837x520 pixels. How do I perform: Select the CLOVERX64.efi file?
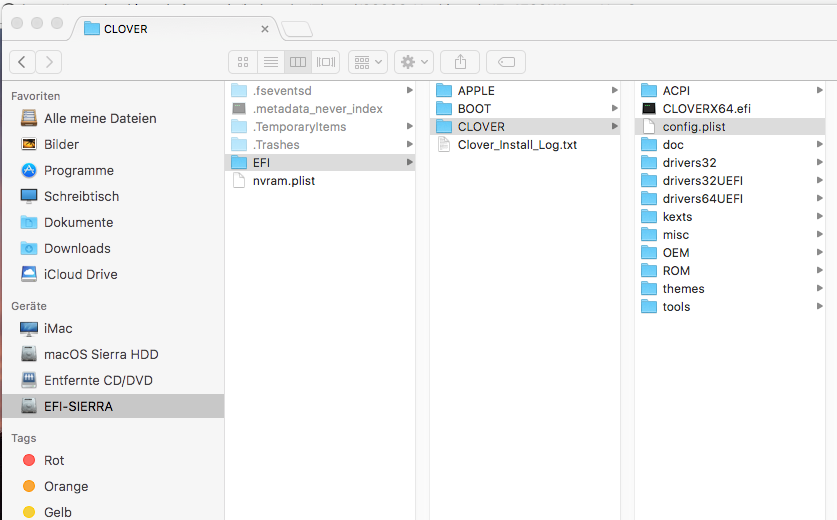730,109
